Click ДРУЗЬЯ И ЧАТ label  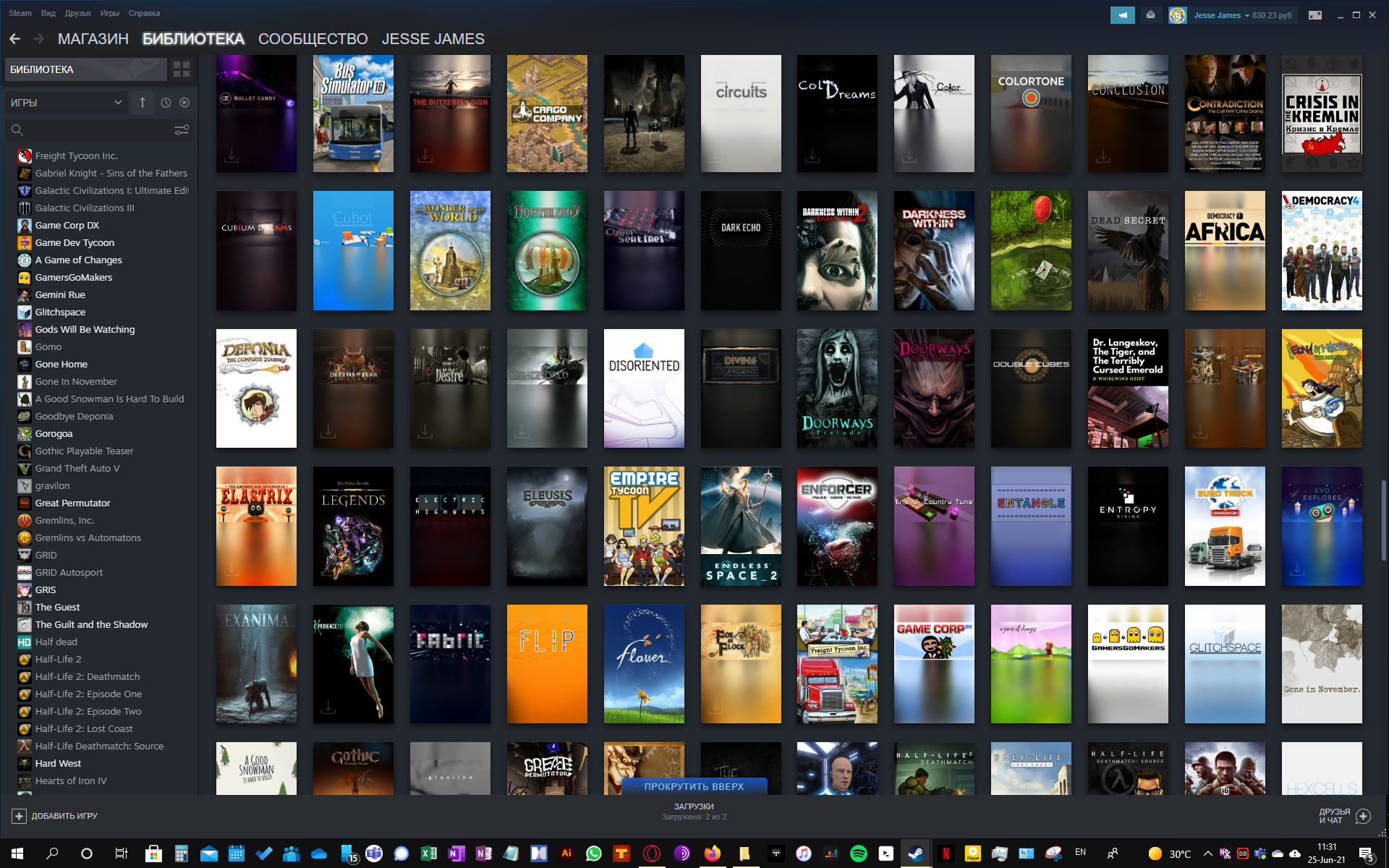[1334, 816]
